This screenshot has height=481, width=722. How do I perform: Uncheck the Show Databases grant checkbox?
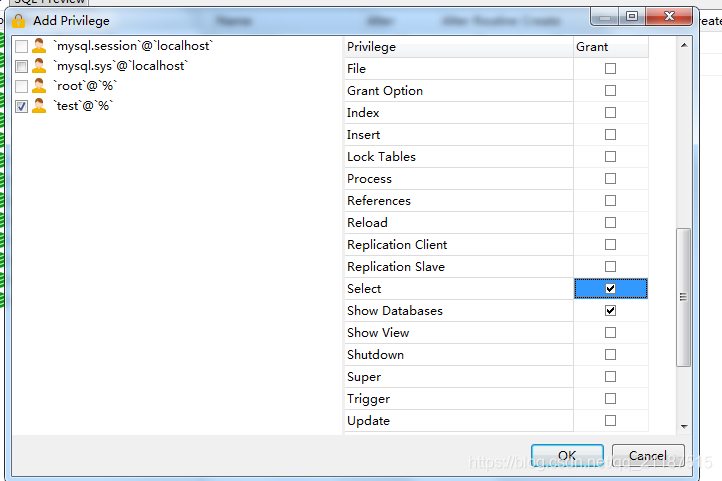610,311
